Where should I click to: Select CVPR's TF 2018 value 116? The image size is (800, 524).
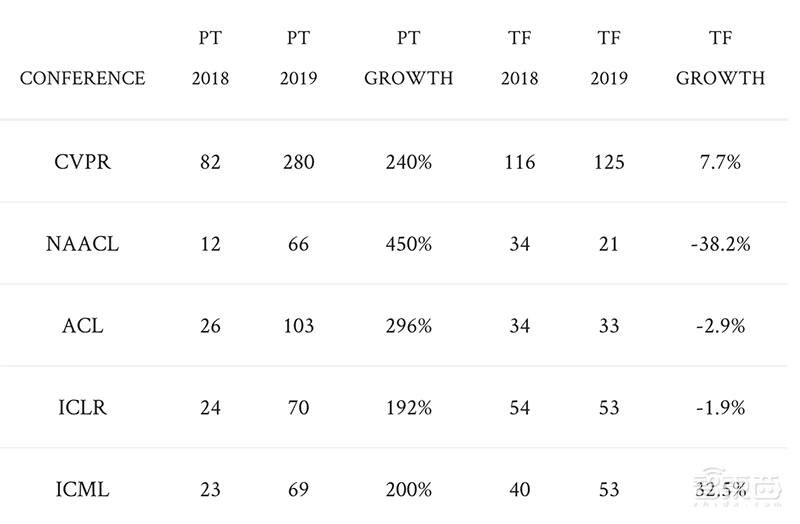click(519, 162)
